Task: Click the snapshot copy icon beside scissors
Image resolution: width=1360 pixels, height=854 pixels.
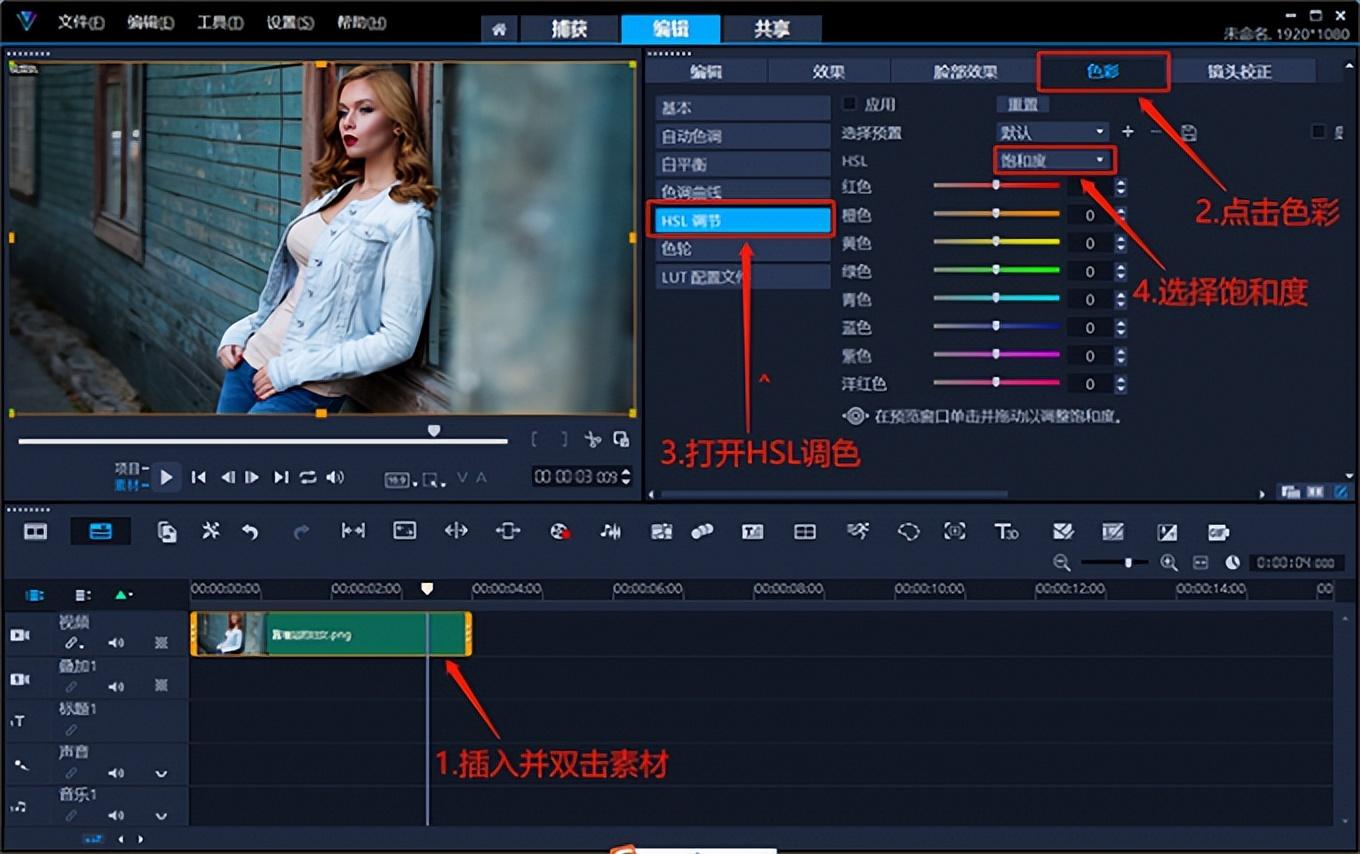Action: [621, 439]
